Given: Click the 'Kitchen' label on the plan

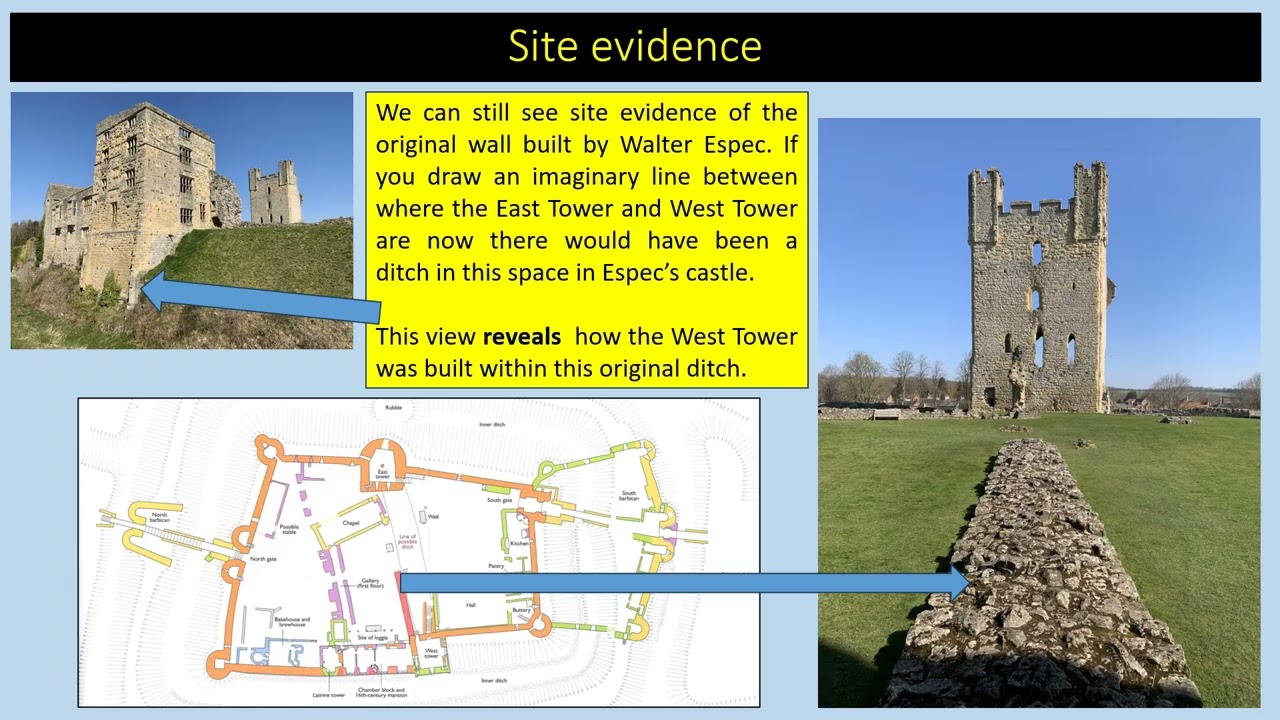Looking at the screenshot, I should click(519, 543).
